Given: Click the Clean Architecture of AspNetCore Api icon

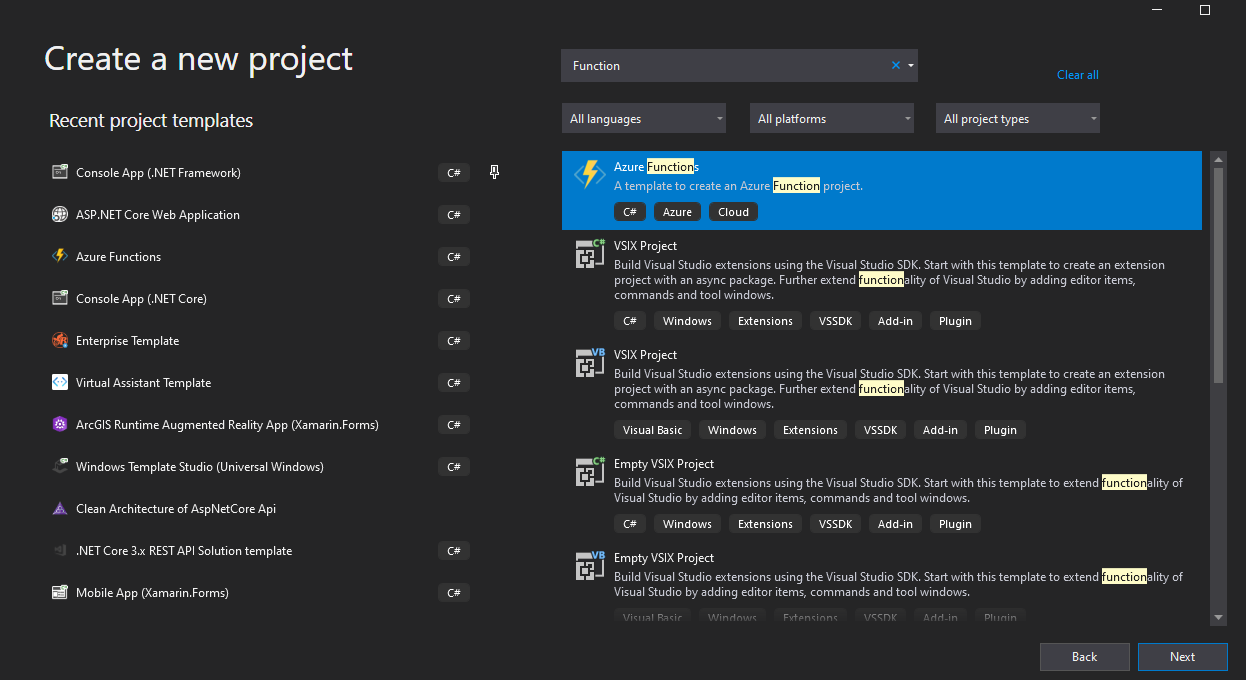Looking at the screenshot, I should point(60,508).
